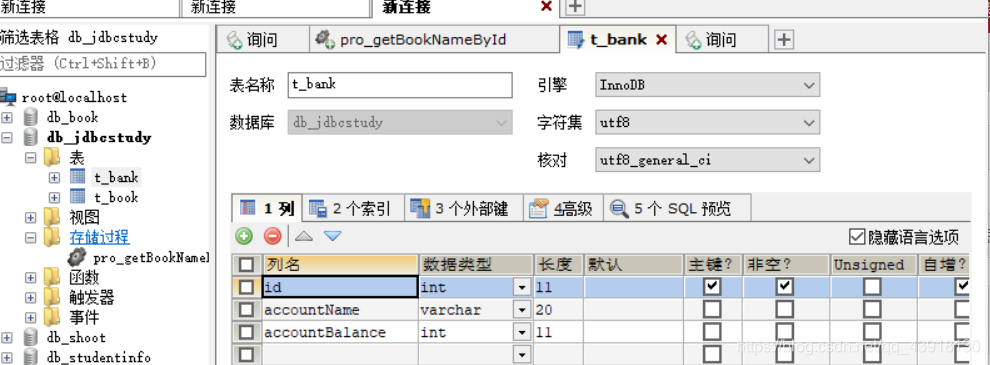Click the db_book database icon
990x365 pixels.
tap(30, 117)
